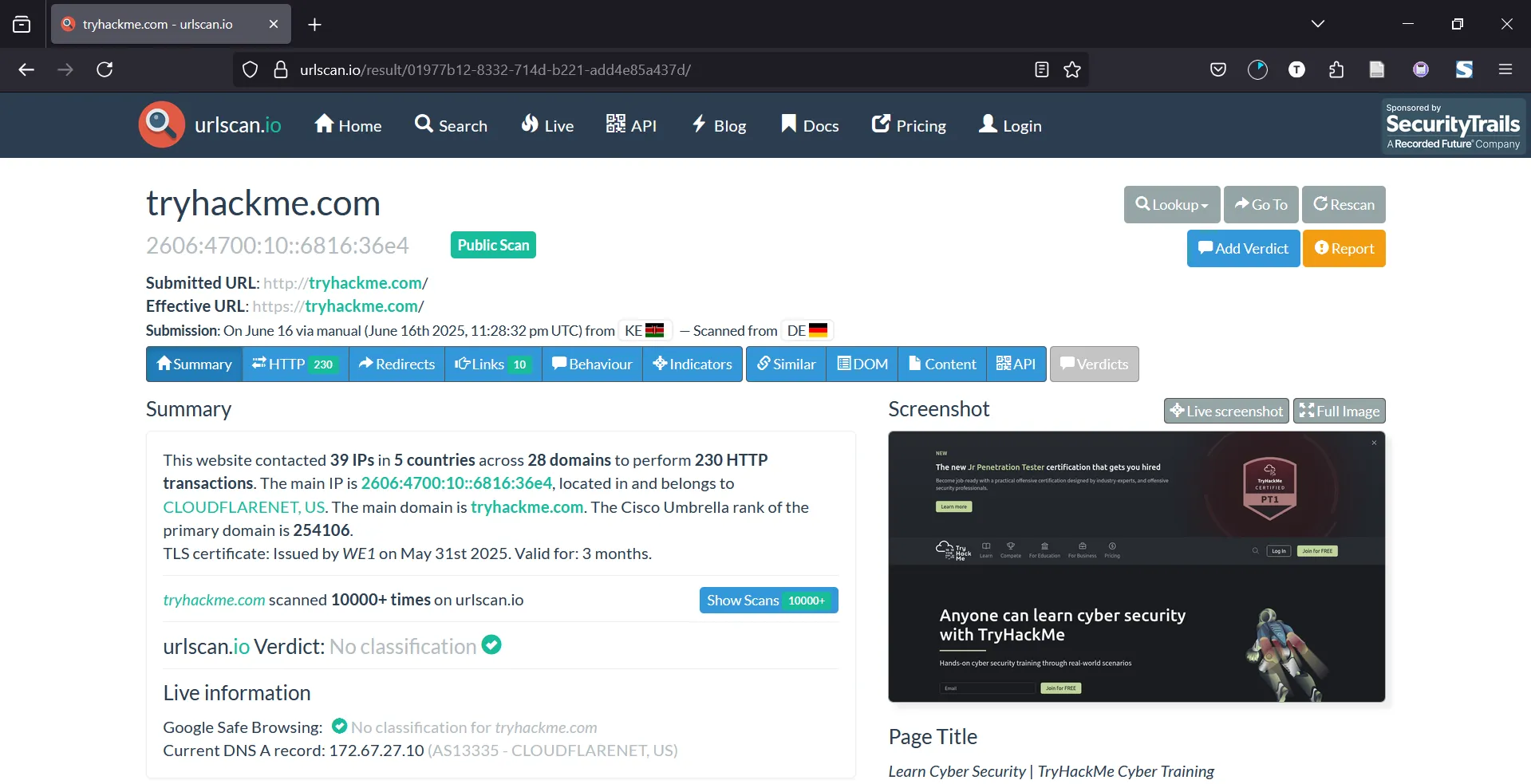Viewport: 1531px width, 784px height.
Task: Click Login in the navigation bar
Action: (x=1010, y=125)
